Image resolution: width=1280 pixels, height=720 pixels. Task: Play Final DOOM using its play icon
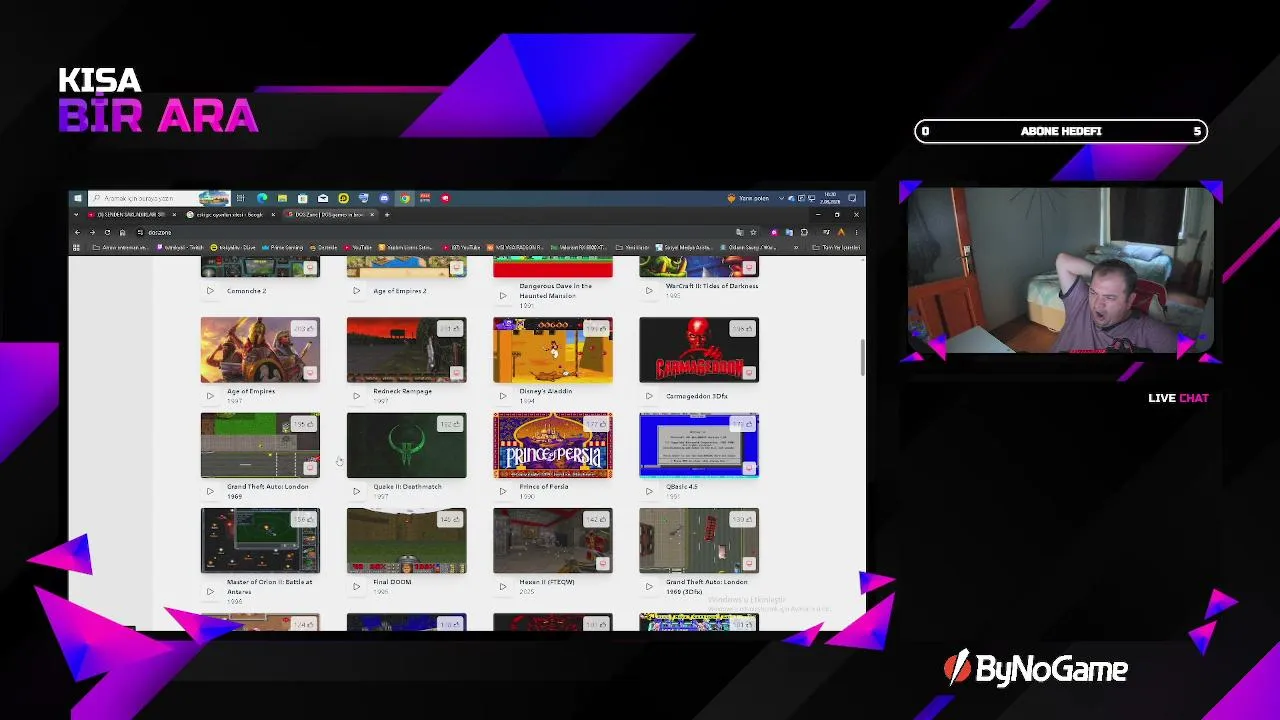click(356, 587)
